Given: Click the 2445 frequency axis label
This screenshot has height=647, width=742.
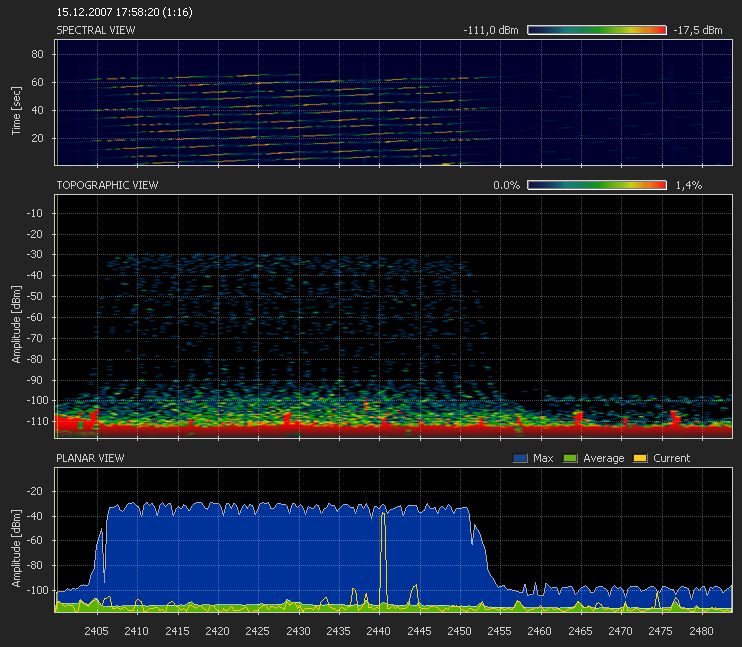Looking at the screenshot, I should tap(419, 631).
